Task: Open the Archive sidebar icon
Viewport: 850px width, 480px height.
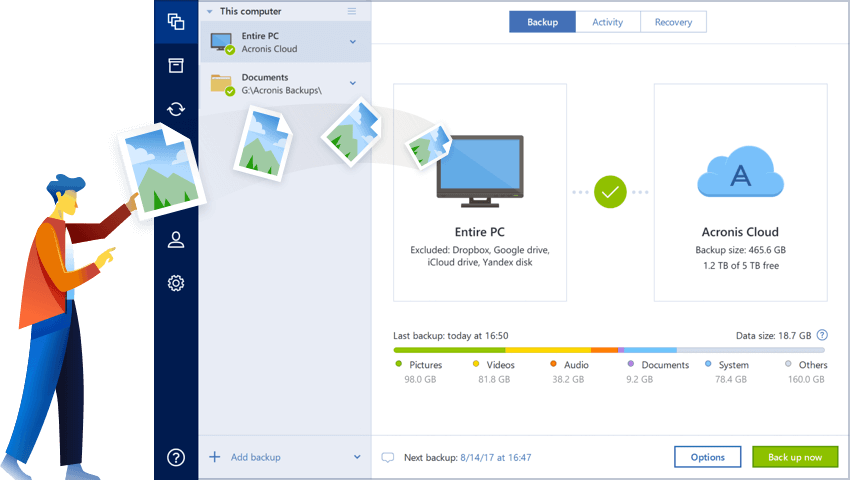Action: tap(176, 65)
